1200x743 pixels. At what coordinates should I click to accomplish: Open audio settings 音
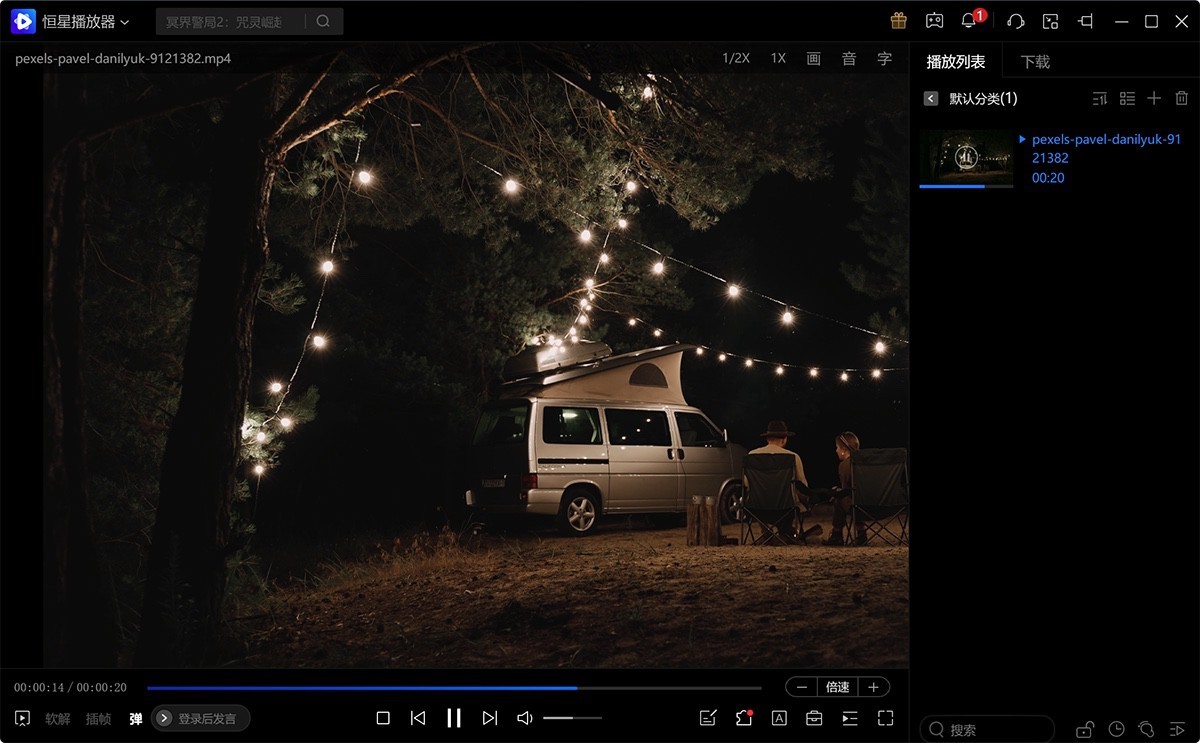[849, 59]
